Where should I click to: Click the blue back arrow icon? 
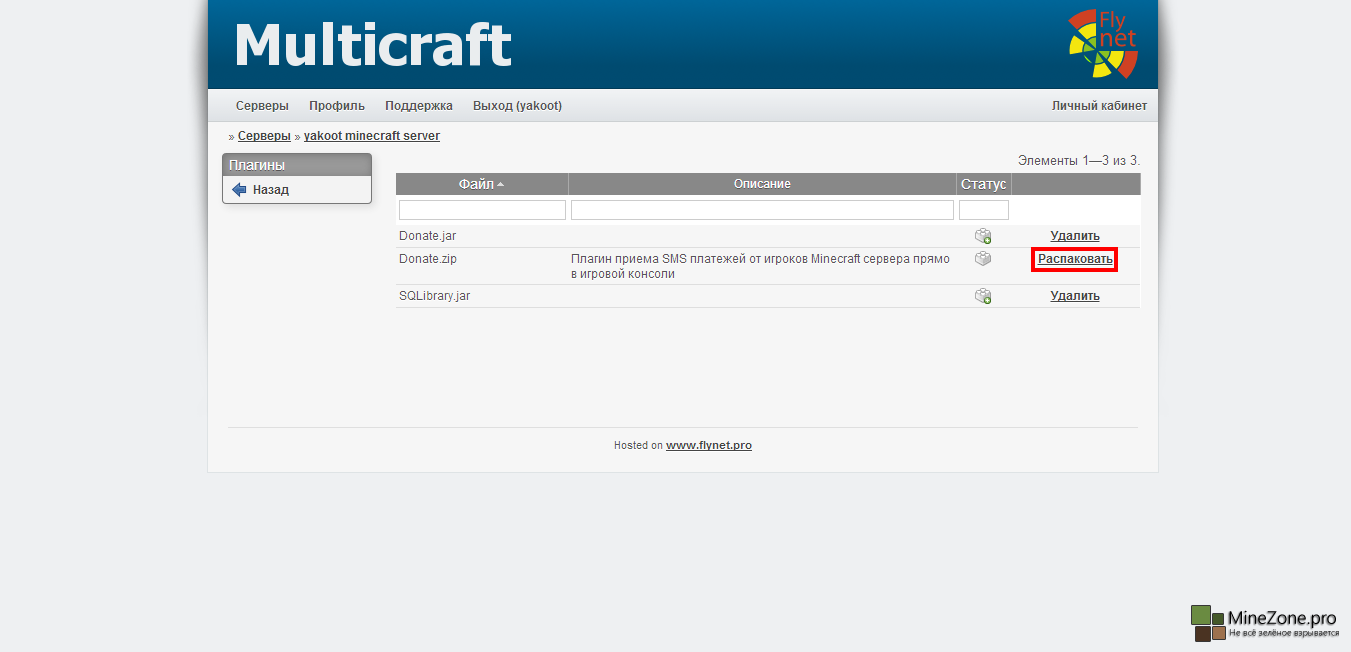(239, 189)
